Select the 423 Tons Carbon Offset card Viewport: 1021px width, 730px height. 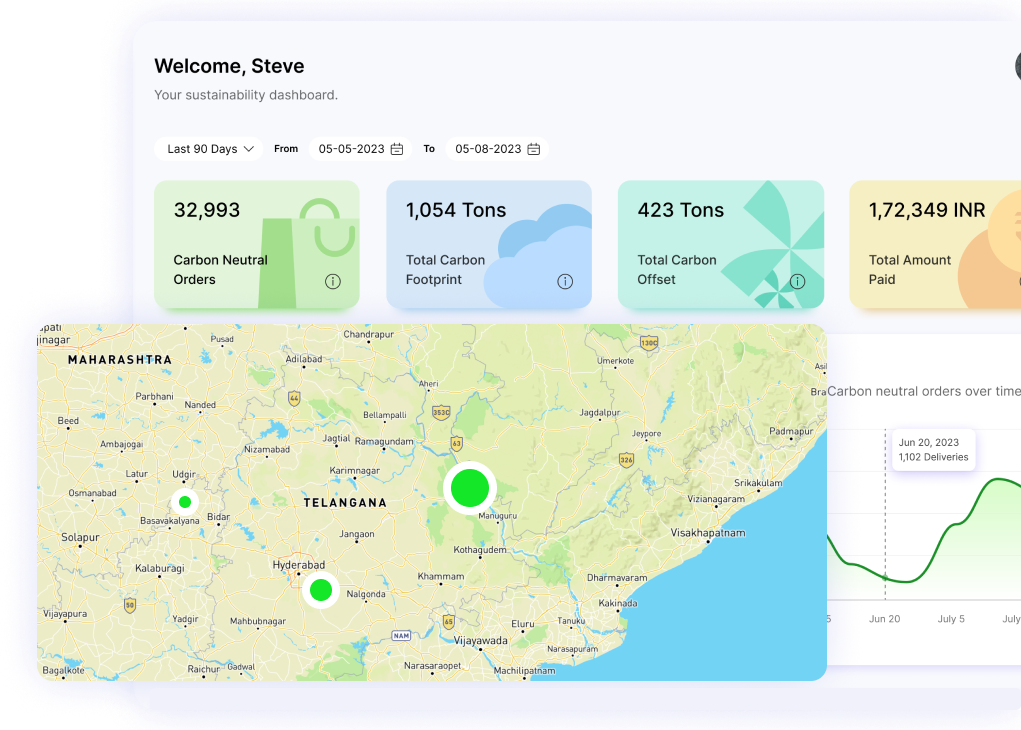tap(720, 245)
